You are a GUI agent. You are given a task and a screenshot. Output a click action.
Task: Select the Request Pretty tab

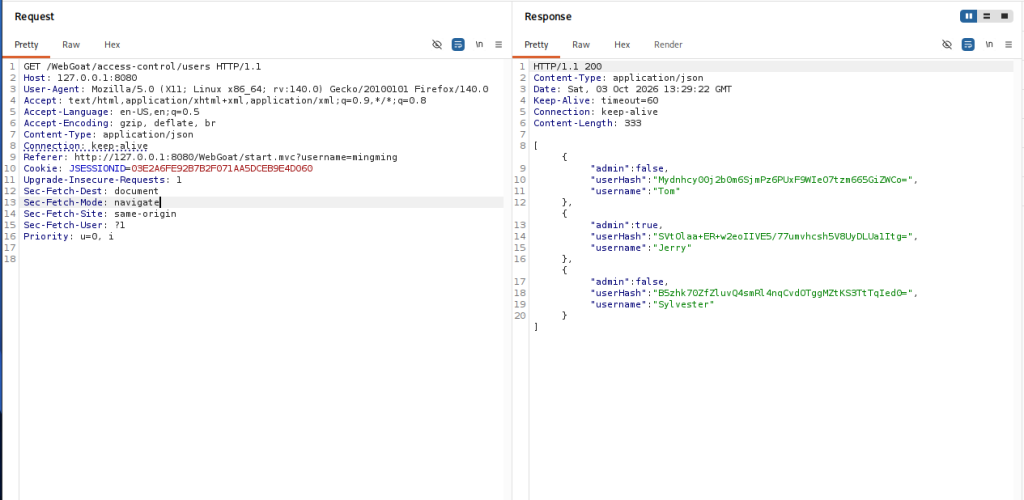pos(27,44)
